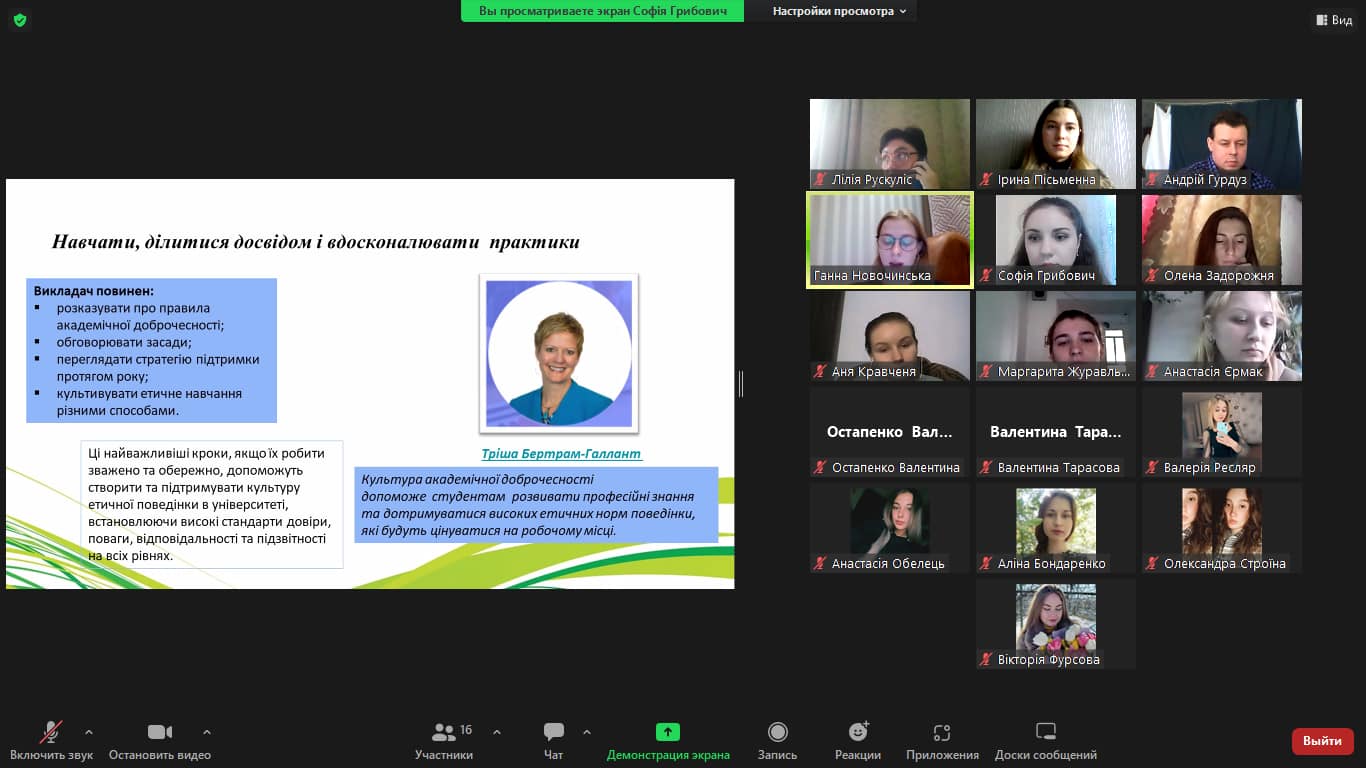This screenshot has width=1366, height=768.
Task: Leave meeting with red Выйти button
Action: pos(1322,741)
